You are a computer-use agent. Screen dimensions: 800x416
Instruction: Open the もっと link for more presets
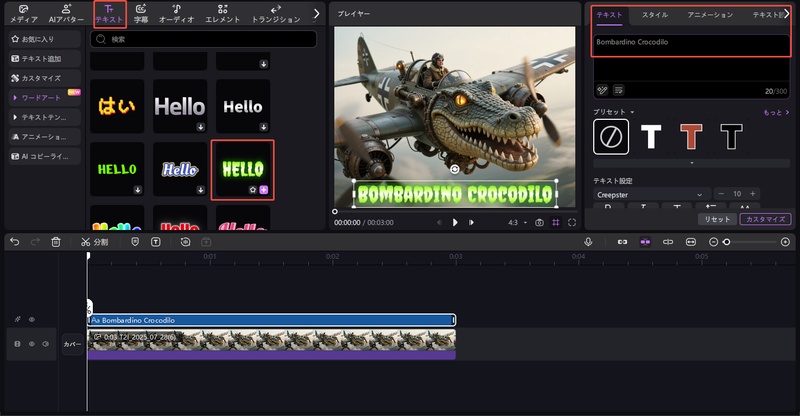[776, 112]
